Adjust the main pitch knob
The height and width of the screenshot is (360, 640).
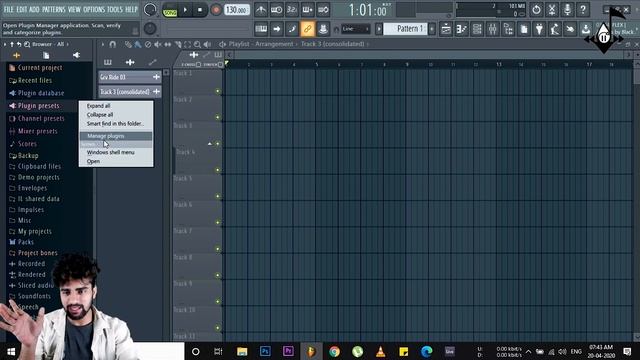click(150, 29)
